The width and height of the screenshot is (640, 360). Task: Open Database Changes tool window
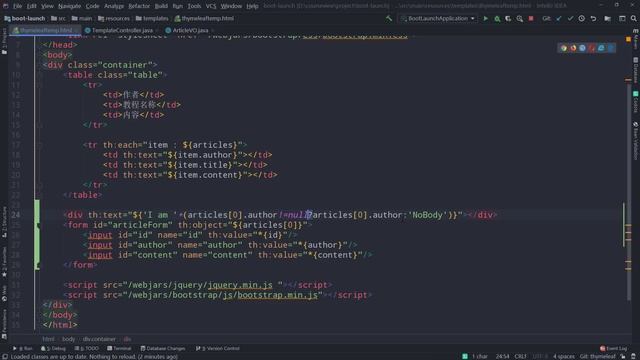pyautogui.click(x=163, y=348)
